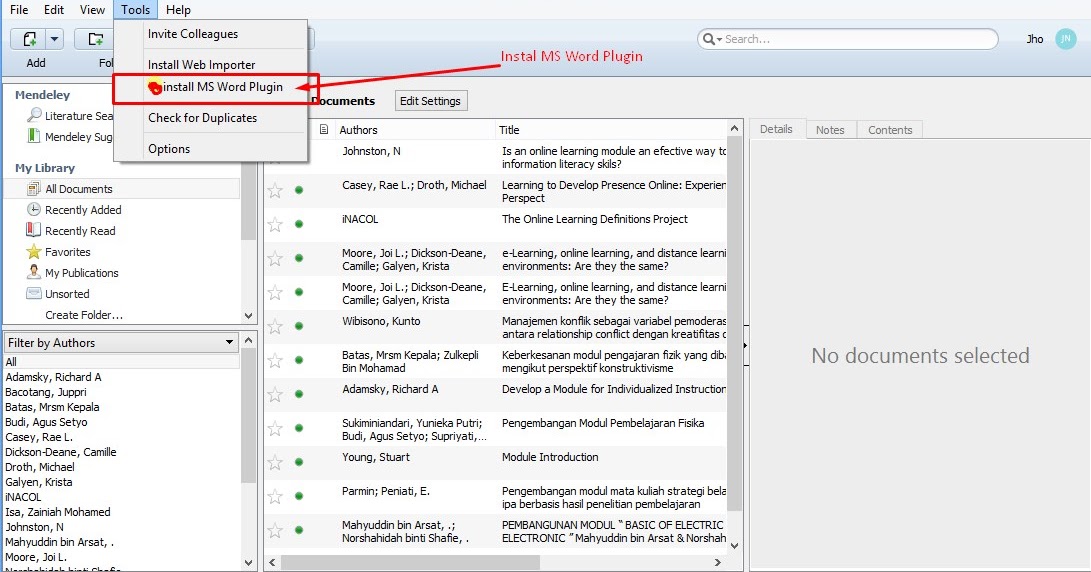This screenshot has height=572, width=1091.
Task: Click author filter panel scroll-down arrow
Action: coord(248,562)
